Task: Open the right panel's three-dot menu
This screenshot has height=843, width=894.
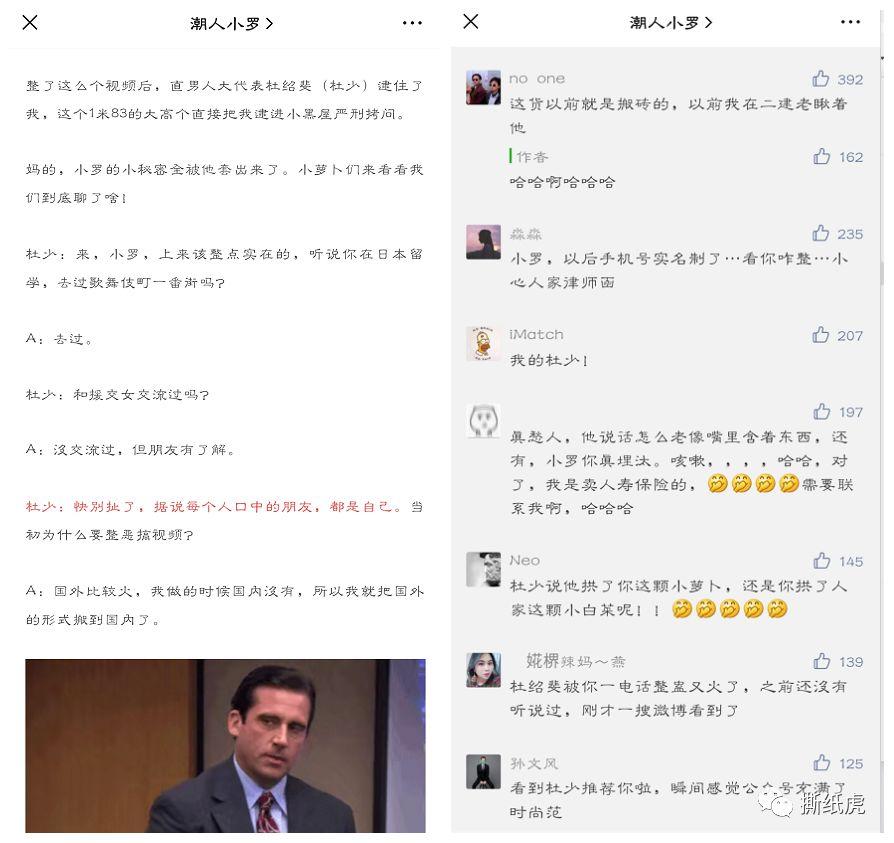Action: 850,22
